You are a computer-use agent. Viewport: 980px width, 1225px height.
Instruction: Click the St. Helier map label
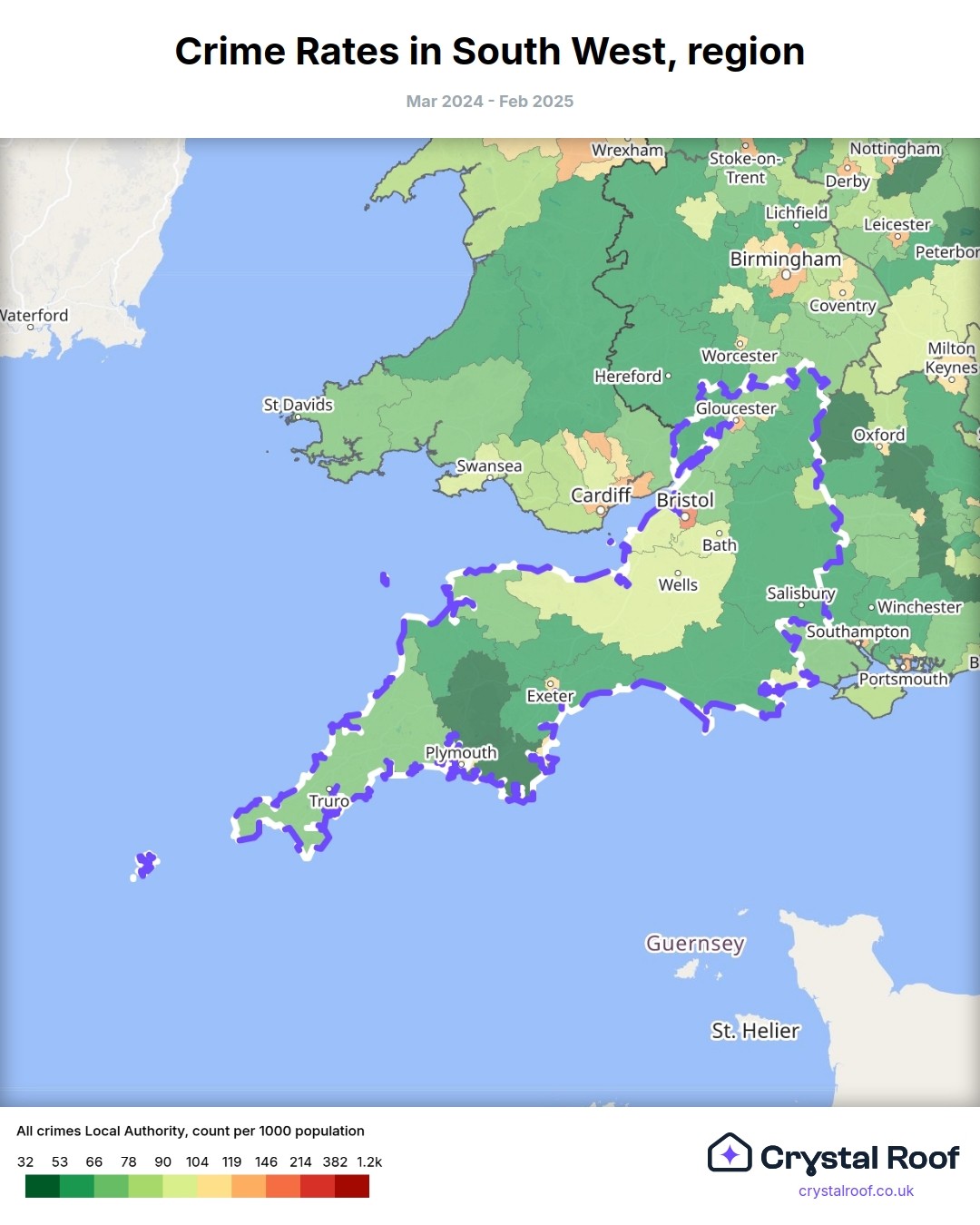[x=755, y=1031]
